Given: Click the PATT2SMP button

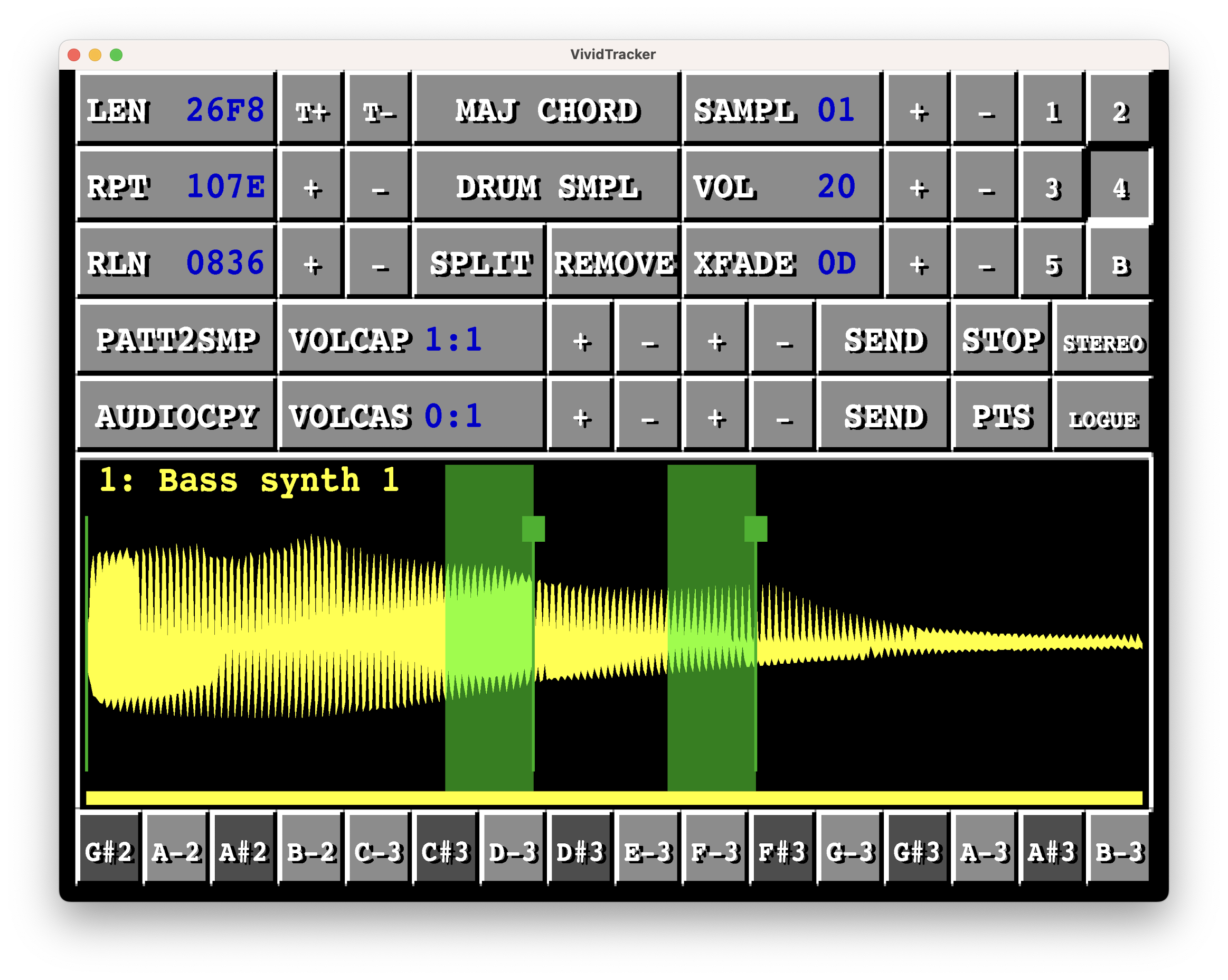Looking at the screenshot, I should [x=176, y=340].
